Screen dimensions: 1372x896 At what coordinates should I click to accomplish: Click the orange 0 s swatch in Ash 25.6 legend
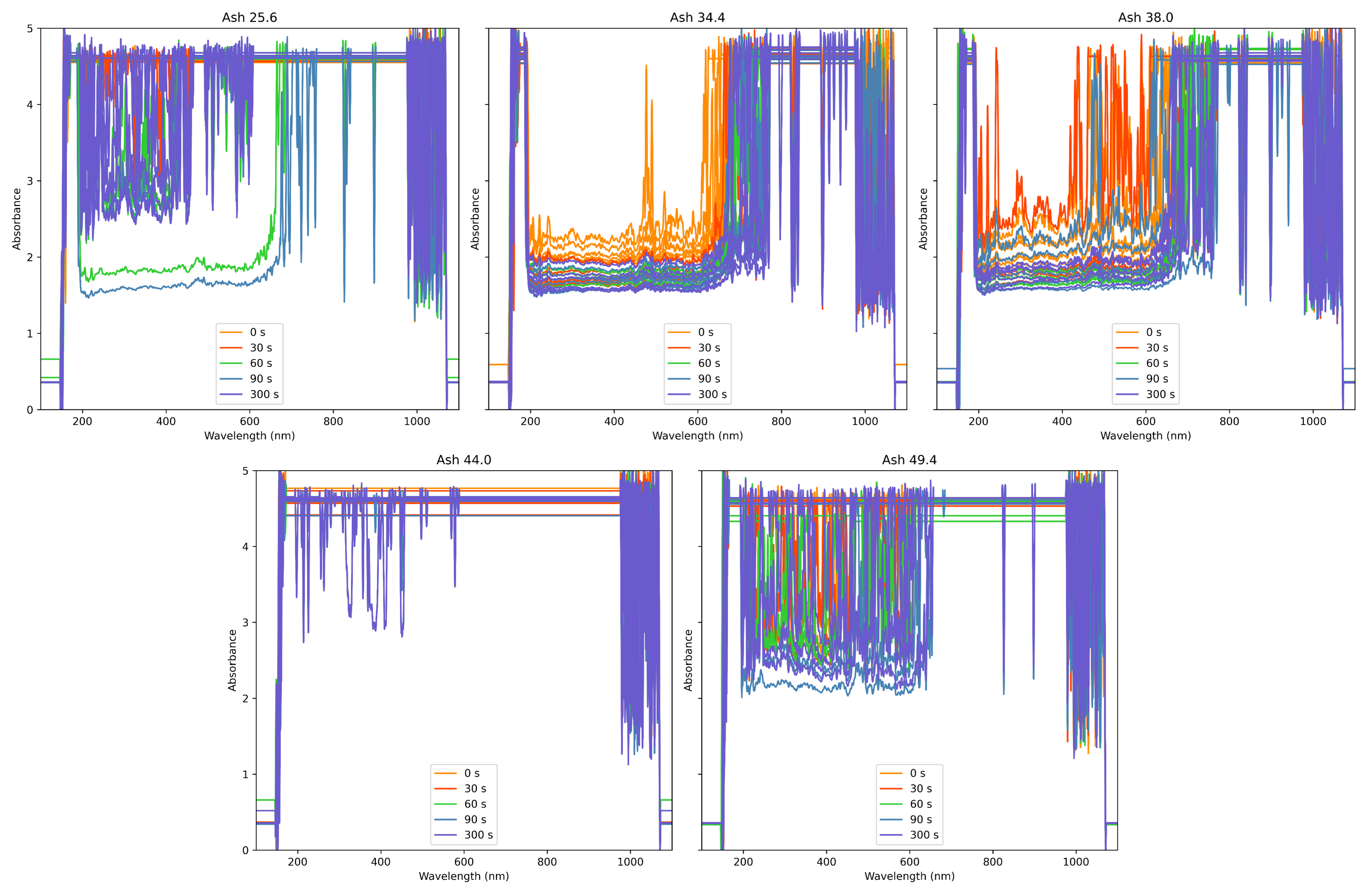[231, 332]
